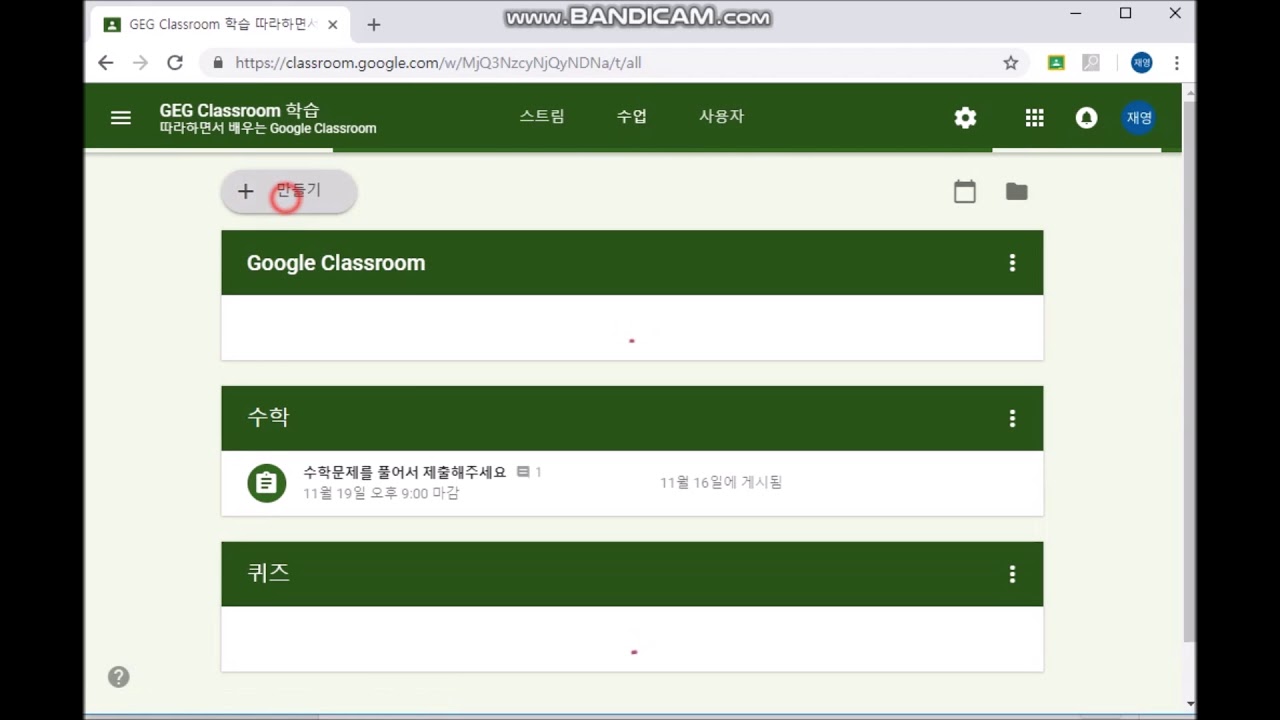The width and height of the screenshot is (1280, 720).
Task: Click the page vertical scrollbar
Action: 1189,370
